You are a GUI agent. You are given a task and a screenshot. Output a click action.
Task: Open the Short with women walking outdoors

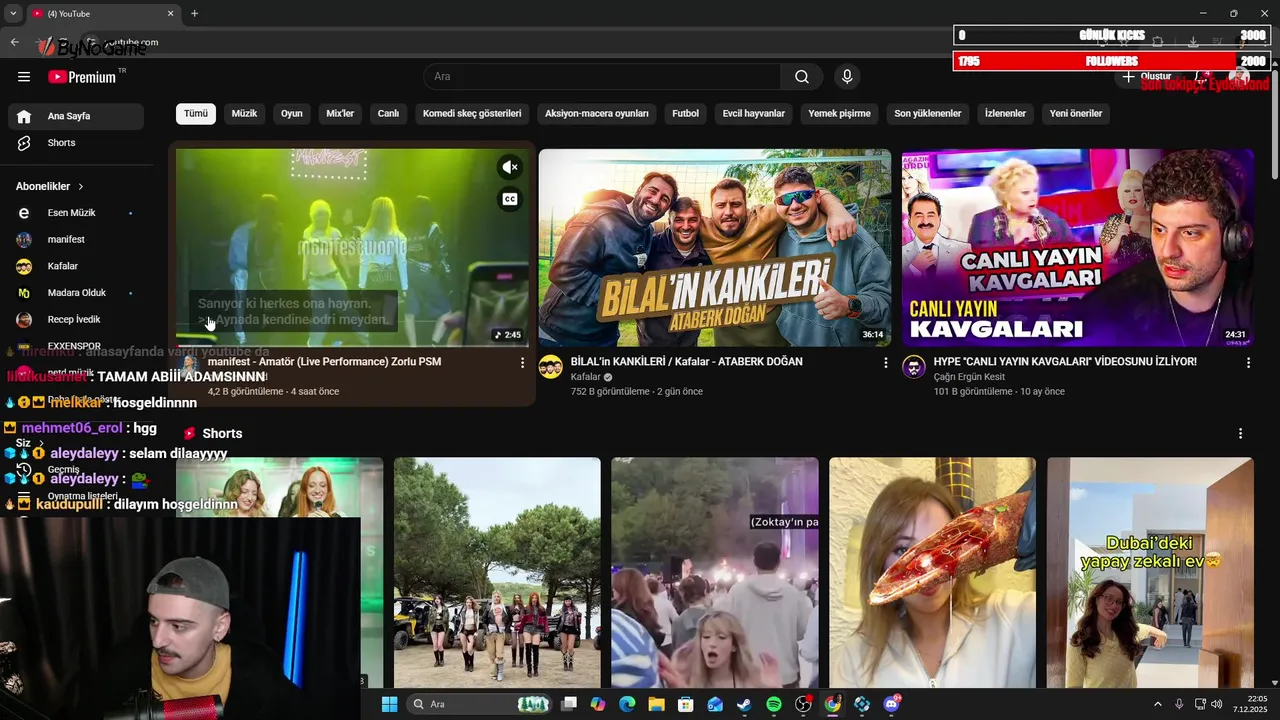497,572
